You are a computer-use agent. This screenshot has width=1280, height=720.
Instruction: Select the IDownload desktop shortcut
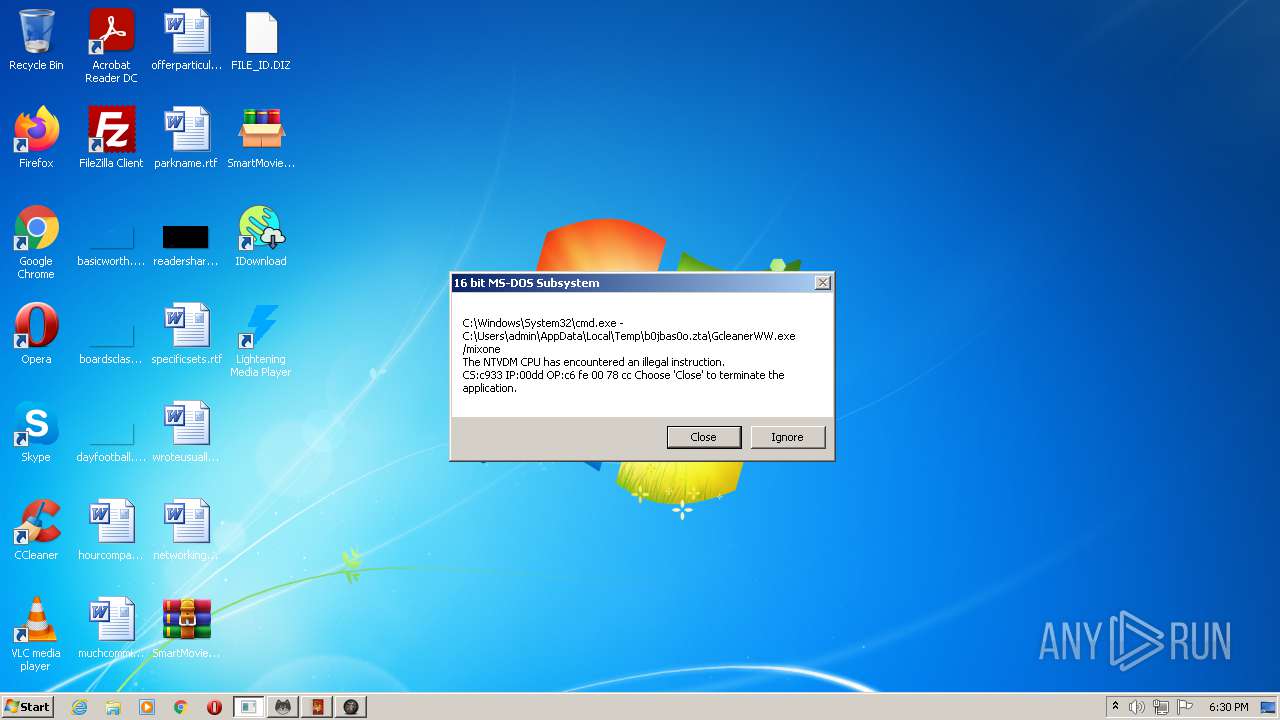(261, 236)
